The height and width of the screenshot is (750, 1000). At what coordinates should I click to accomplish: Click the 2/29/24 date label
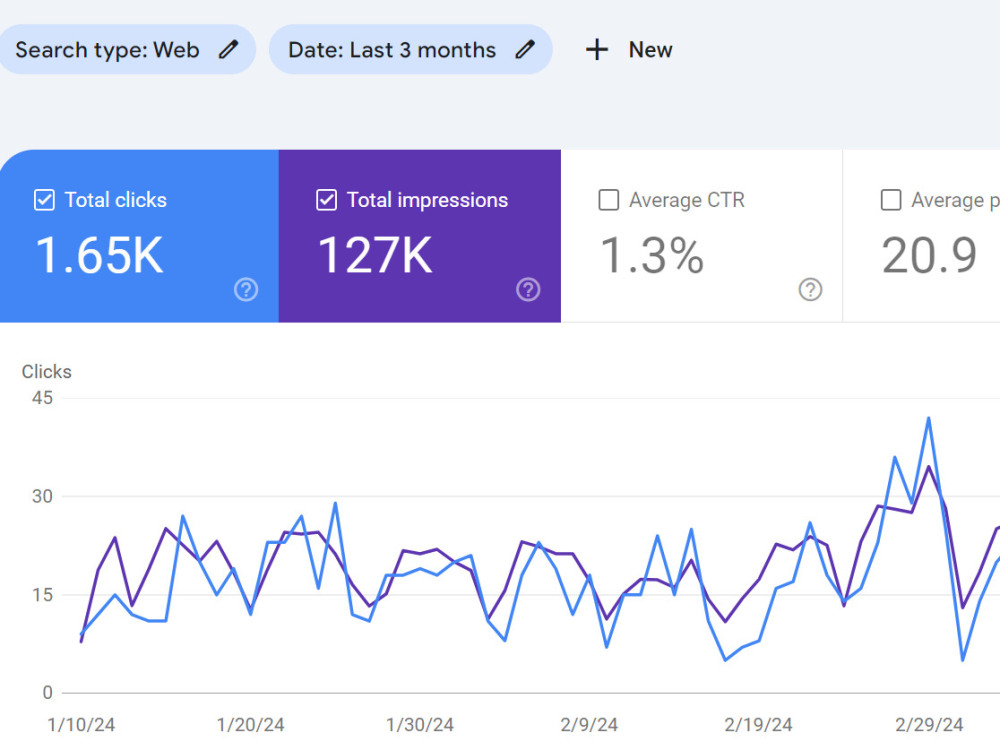tap(929, 725)
